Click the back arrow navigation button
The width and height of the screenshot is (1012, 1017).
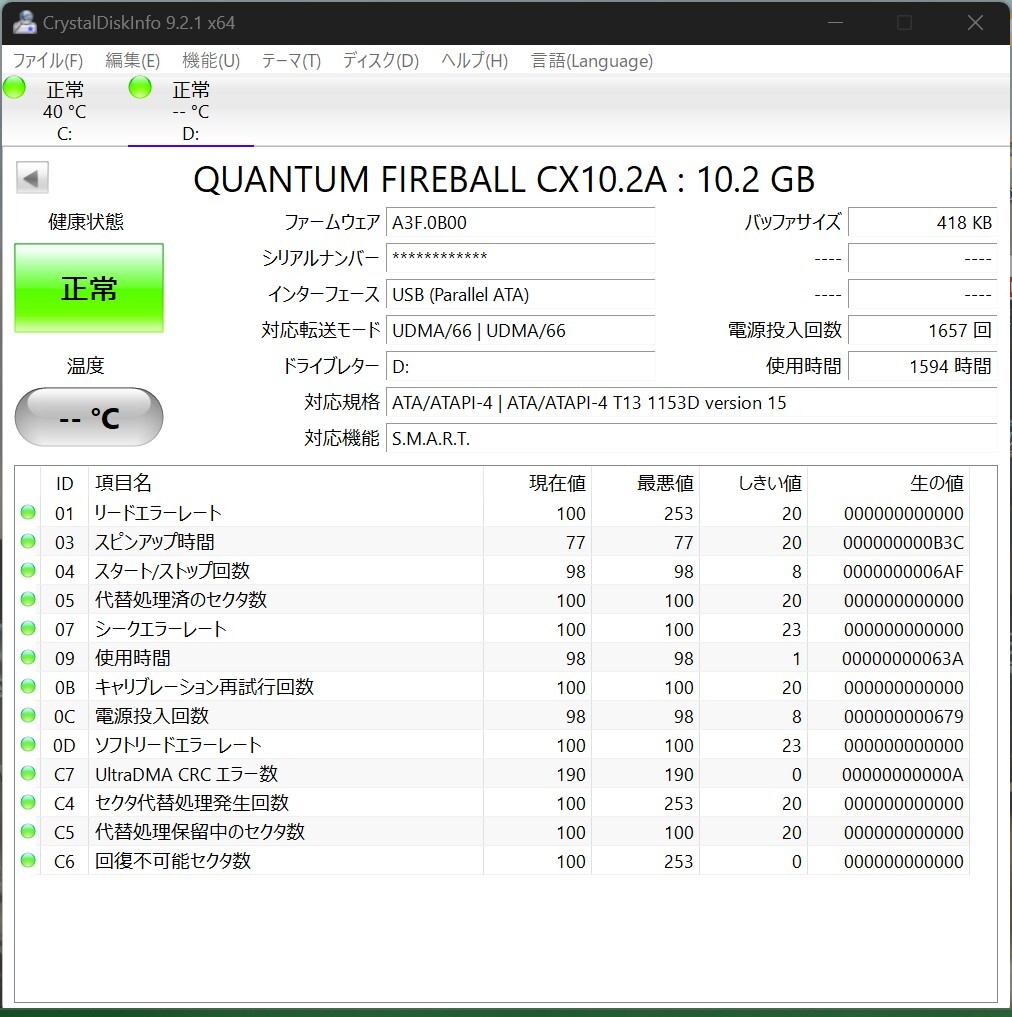31,177
